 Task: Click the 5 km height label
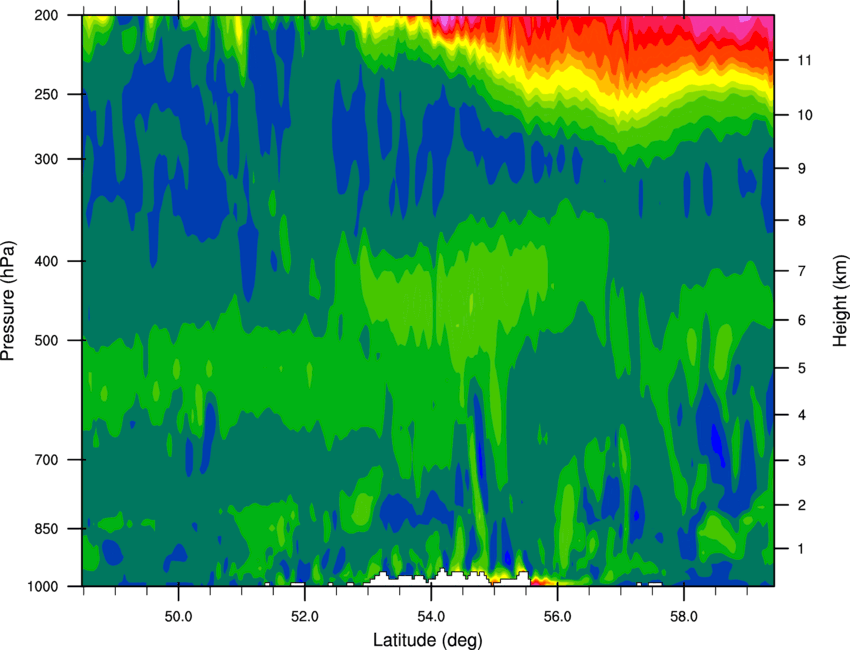(x=802, y=368)
